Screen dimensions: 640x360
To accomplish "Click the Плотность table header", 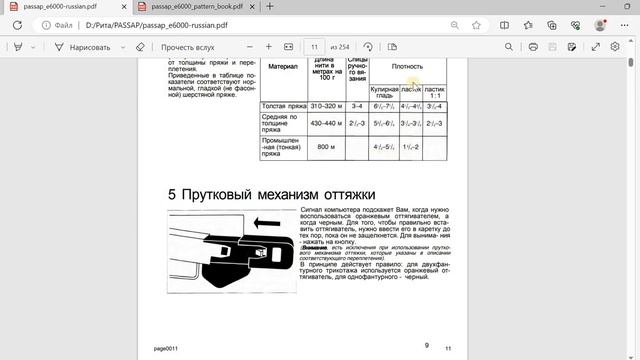I will click(407, 66).
